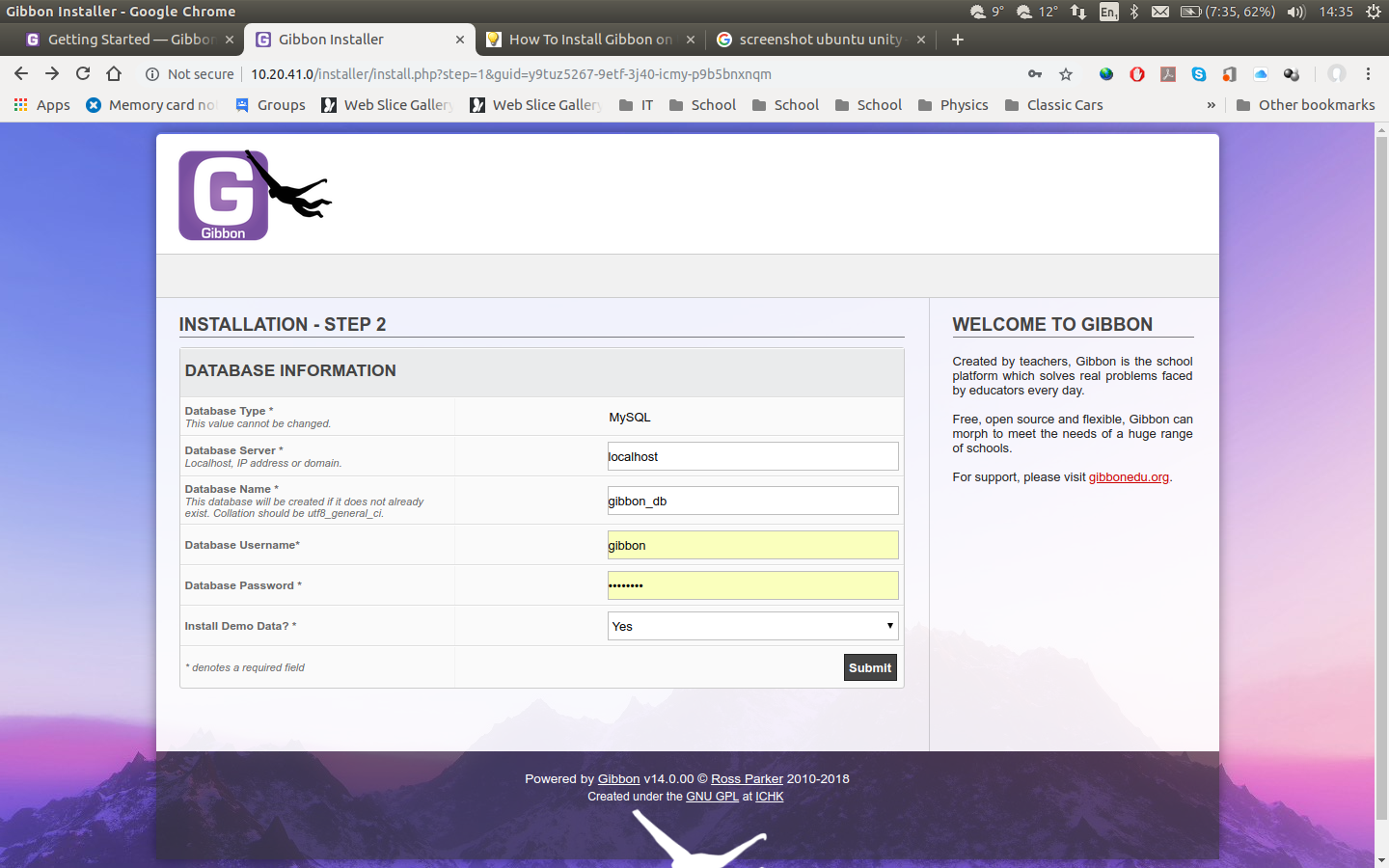1389x868 pixels.
Task: Visit the gibbonedu.org support link
Action: (1129, 477)
